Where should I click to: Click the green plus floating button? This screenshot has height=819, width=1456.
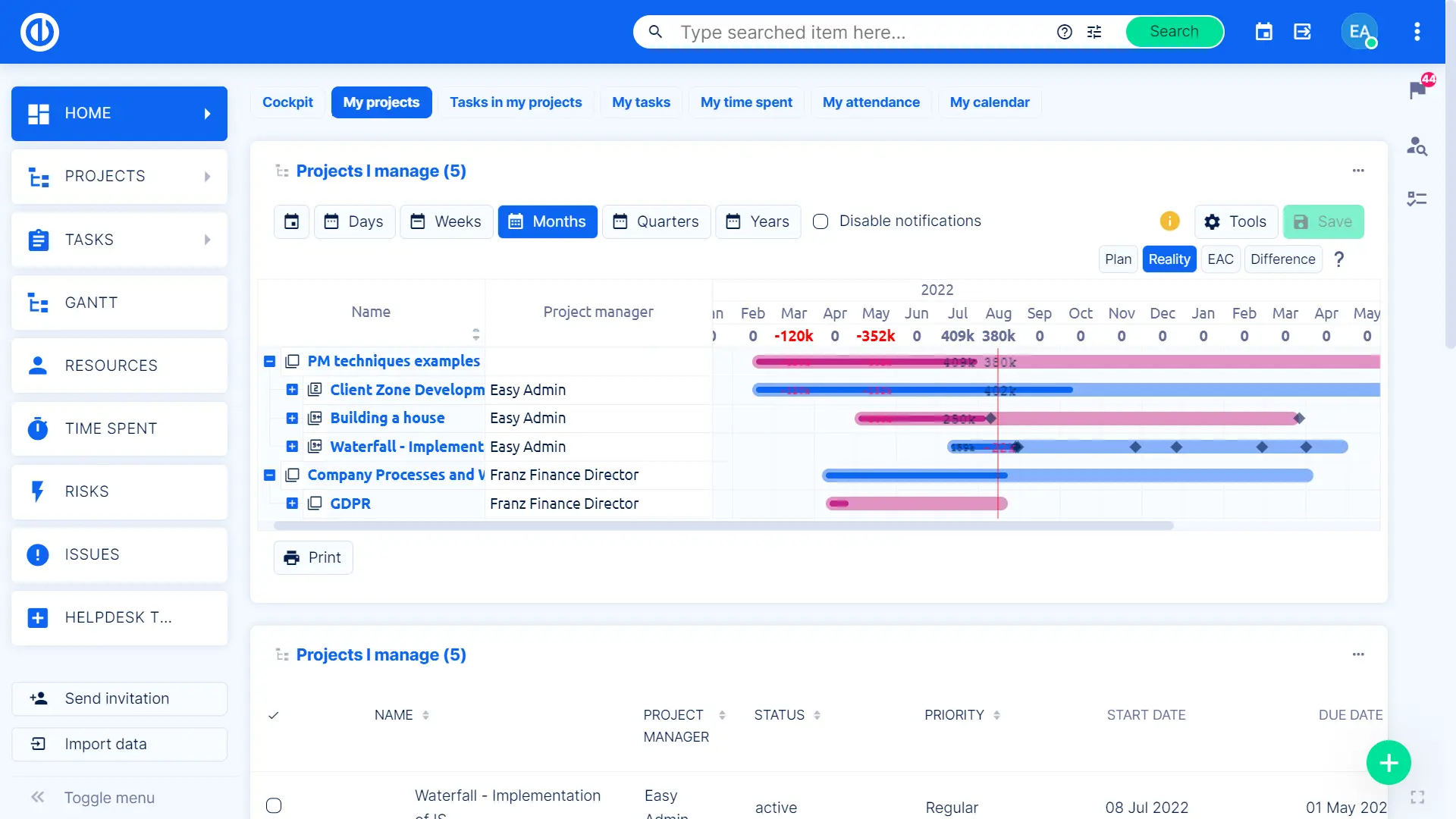pyautogui.click(x=1388, y=762)
